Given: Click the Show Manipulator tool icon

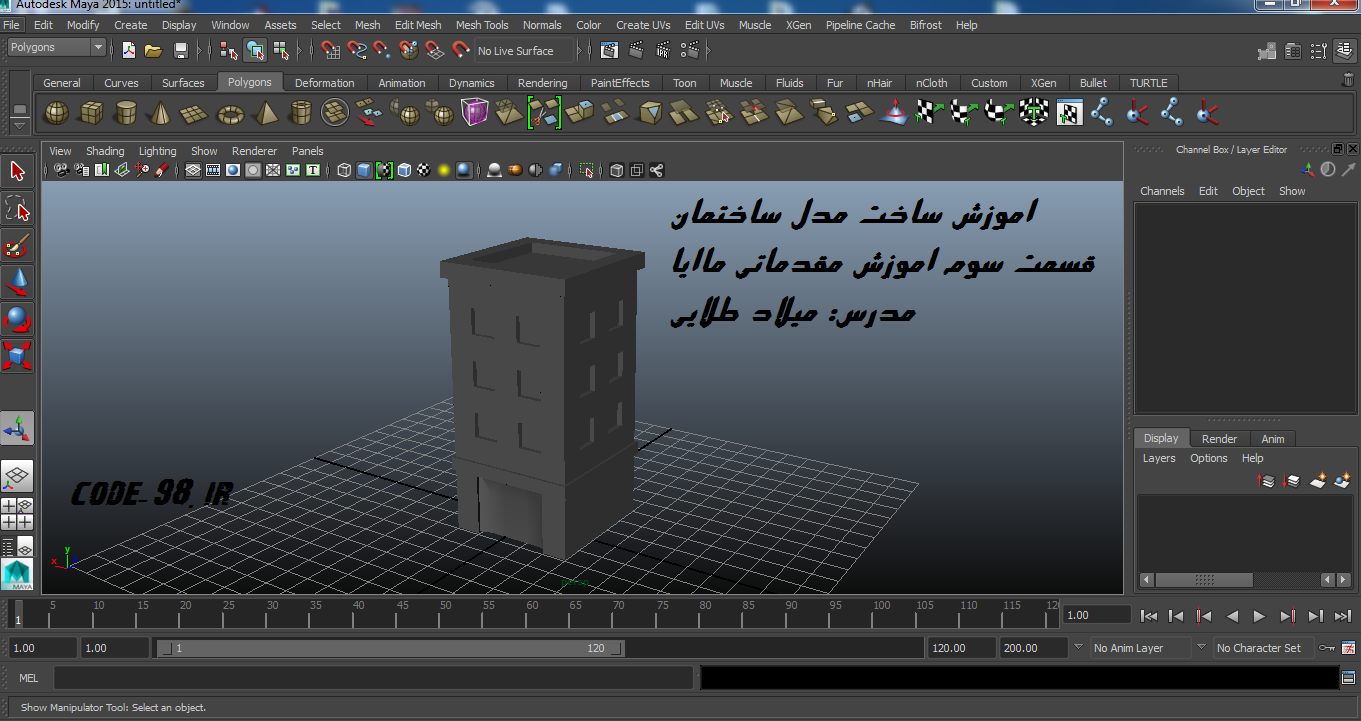Looking at the screenshot, I should (18, 428).
